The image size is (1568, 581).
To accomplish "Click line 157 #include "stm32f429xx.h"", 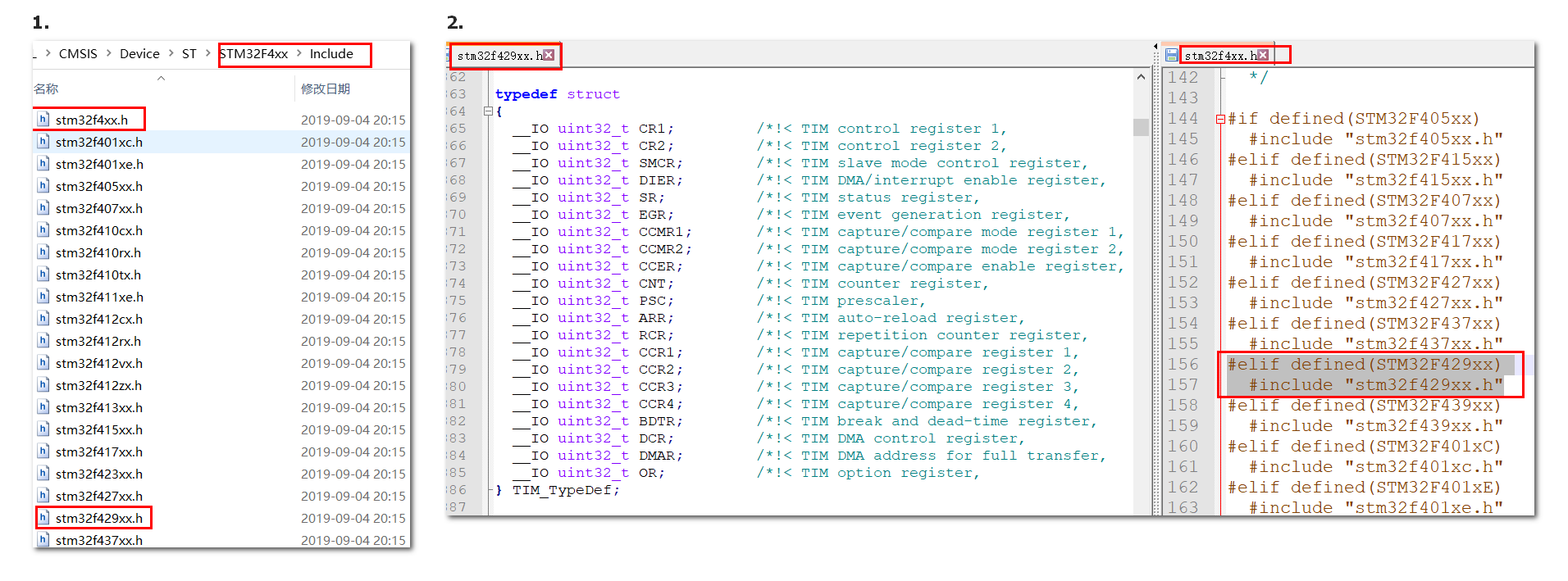I will click(x=1375, y=385).
